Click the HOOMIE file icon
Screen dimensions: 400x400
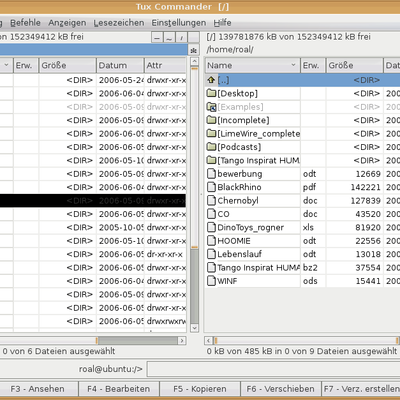click(x=211, y=241)
